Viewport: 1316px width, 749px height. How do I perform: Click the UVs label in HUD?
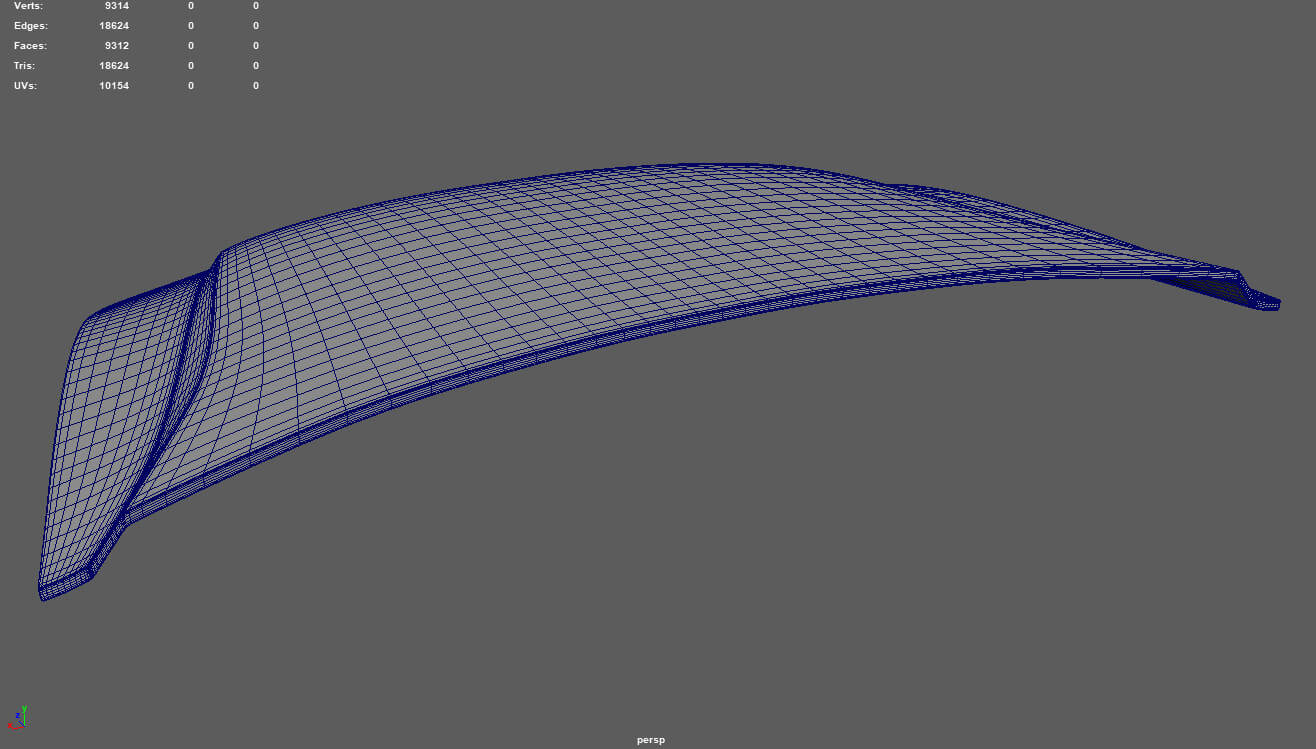tap(26, 86)
